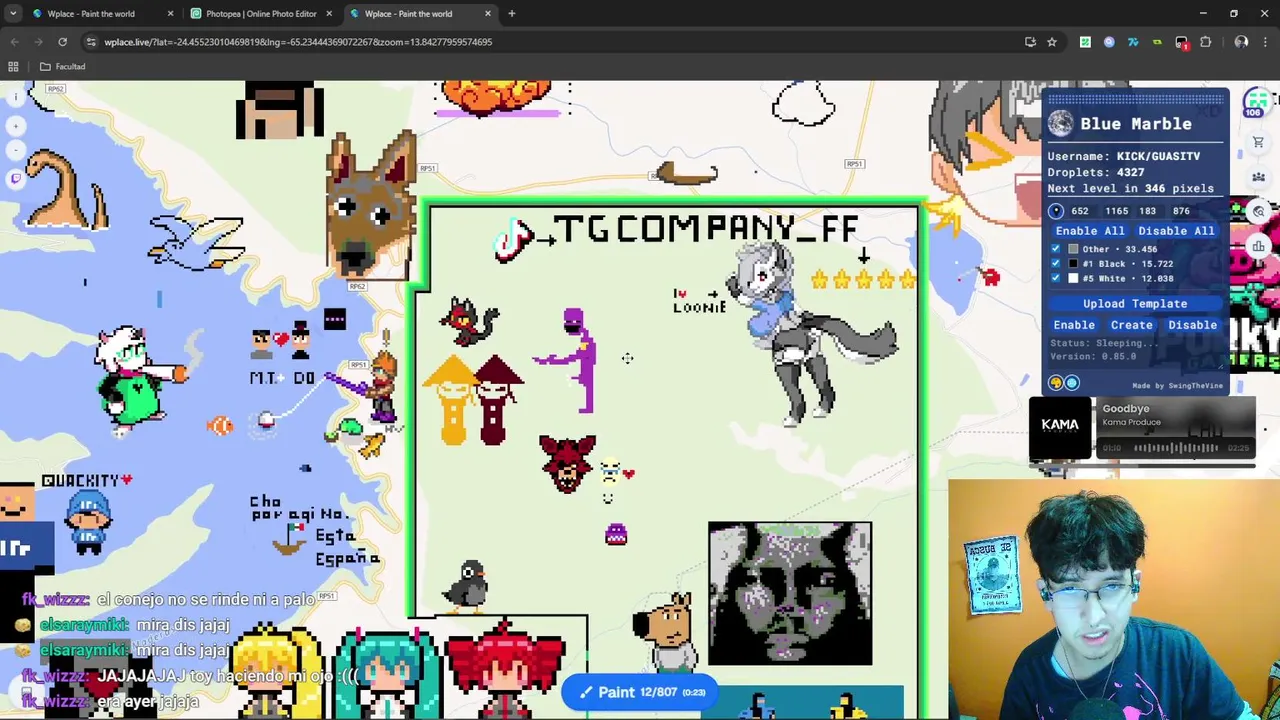Image resolution: width=1280 pixels, height=720 pixels.
Task: Click the Disable All button
Action: click(x=1176, y=231)
